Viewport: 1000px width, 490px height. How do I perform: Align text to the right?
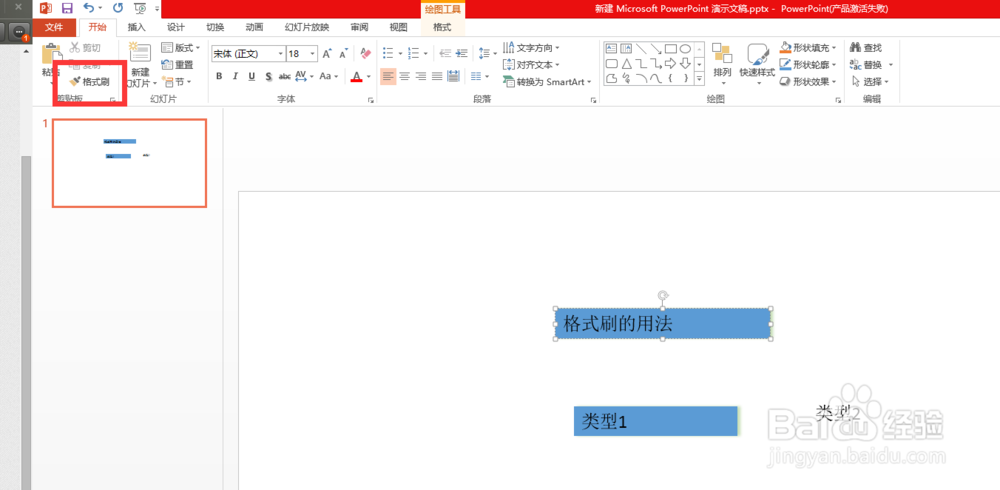(421, 77)
